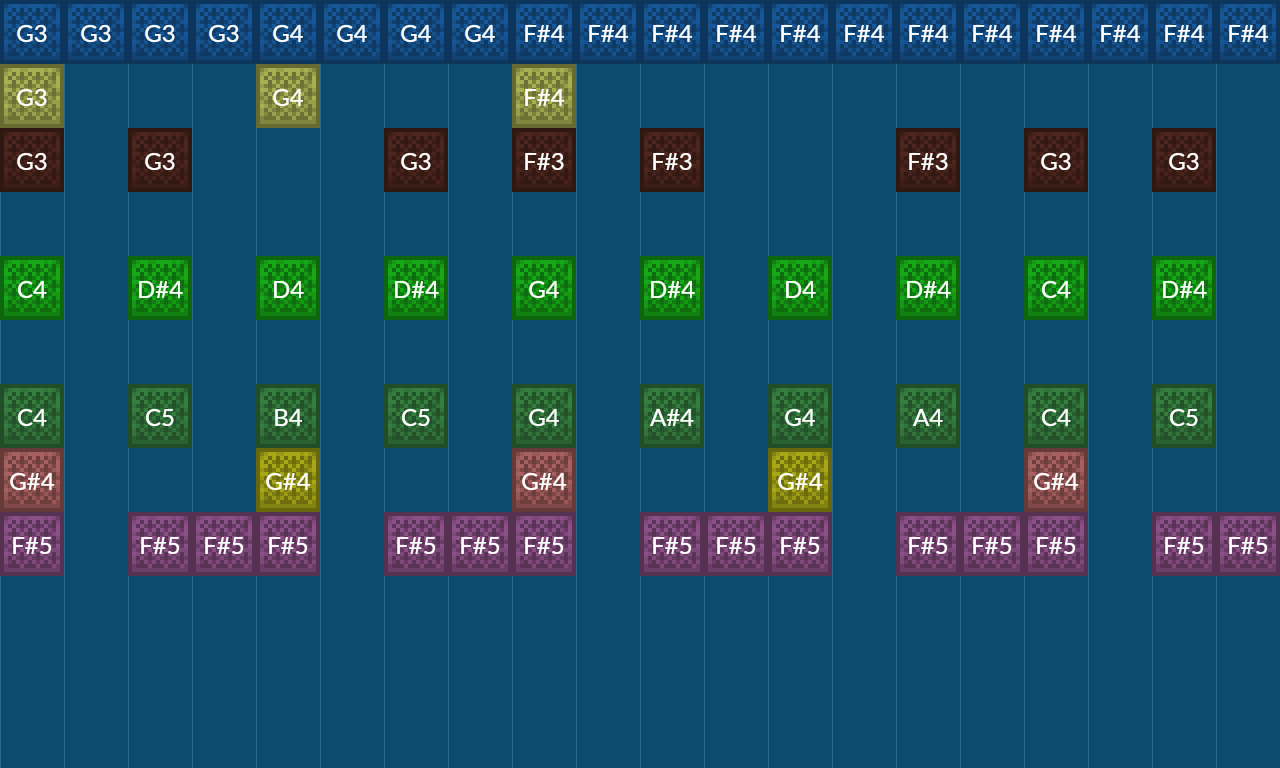Click the olive-yellow G4 block below the top row
The image size is (1280, 768).
(x=288, y=96)
